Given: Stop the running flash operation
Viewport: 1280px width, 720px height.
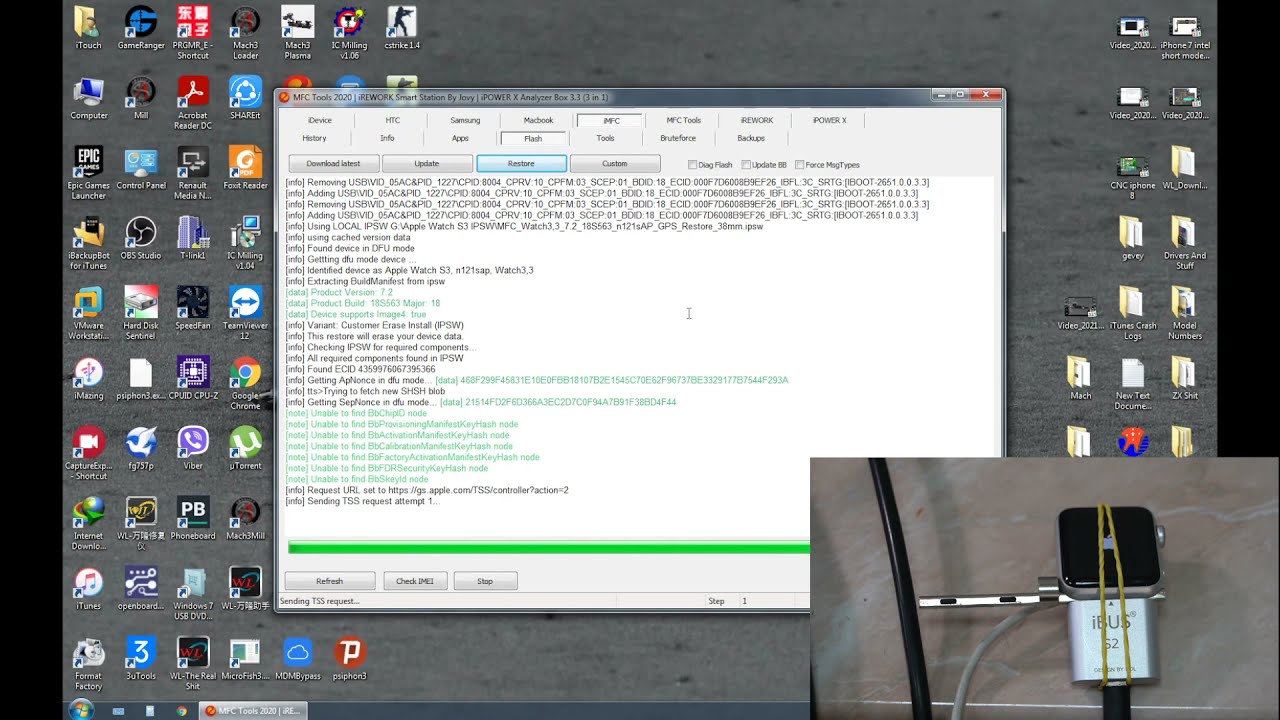Looking at the screenshot, I should coord(485,581).
